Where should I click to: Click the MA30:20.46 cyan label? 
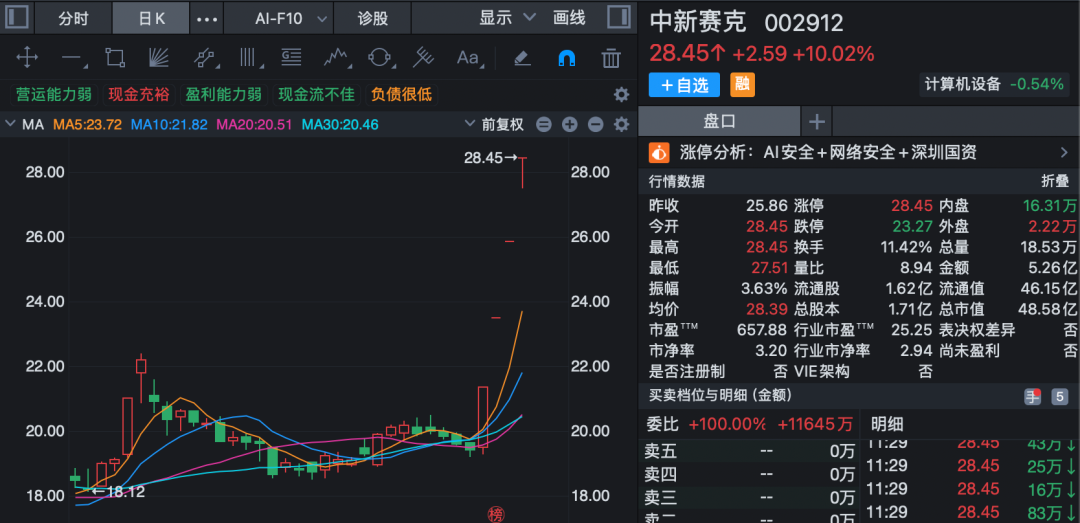tap(341, 125)
